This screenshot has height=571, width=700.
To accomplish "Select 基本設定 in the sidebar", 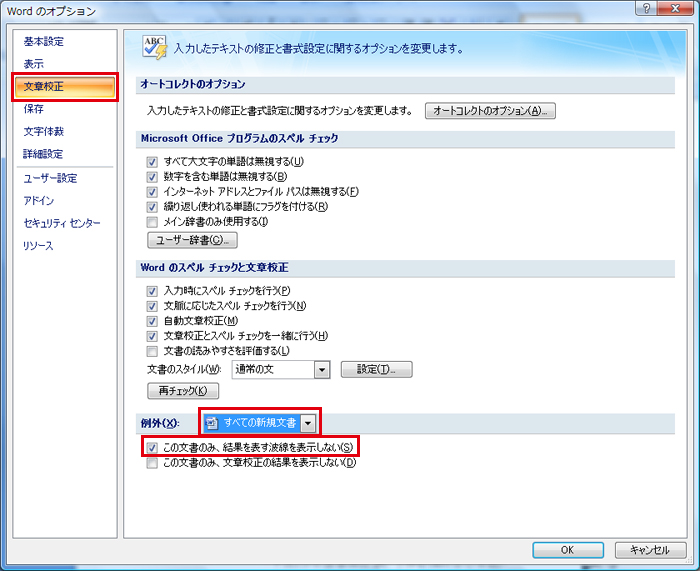I will 43,42.
